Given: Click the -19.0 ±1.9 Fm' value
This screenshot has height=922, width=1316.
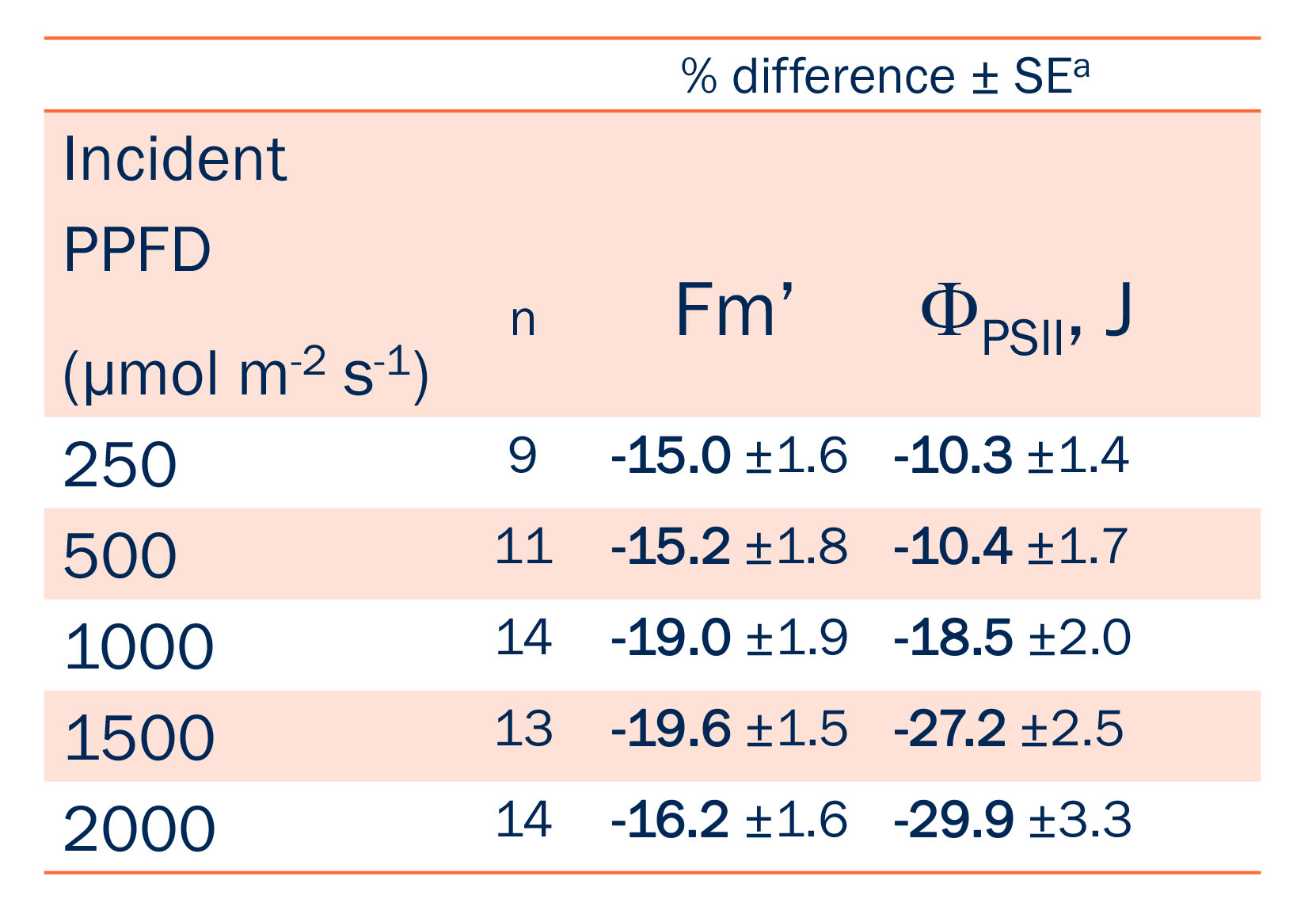Looking at the screenshot, I should click(728, 638).
